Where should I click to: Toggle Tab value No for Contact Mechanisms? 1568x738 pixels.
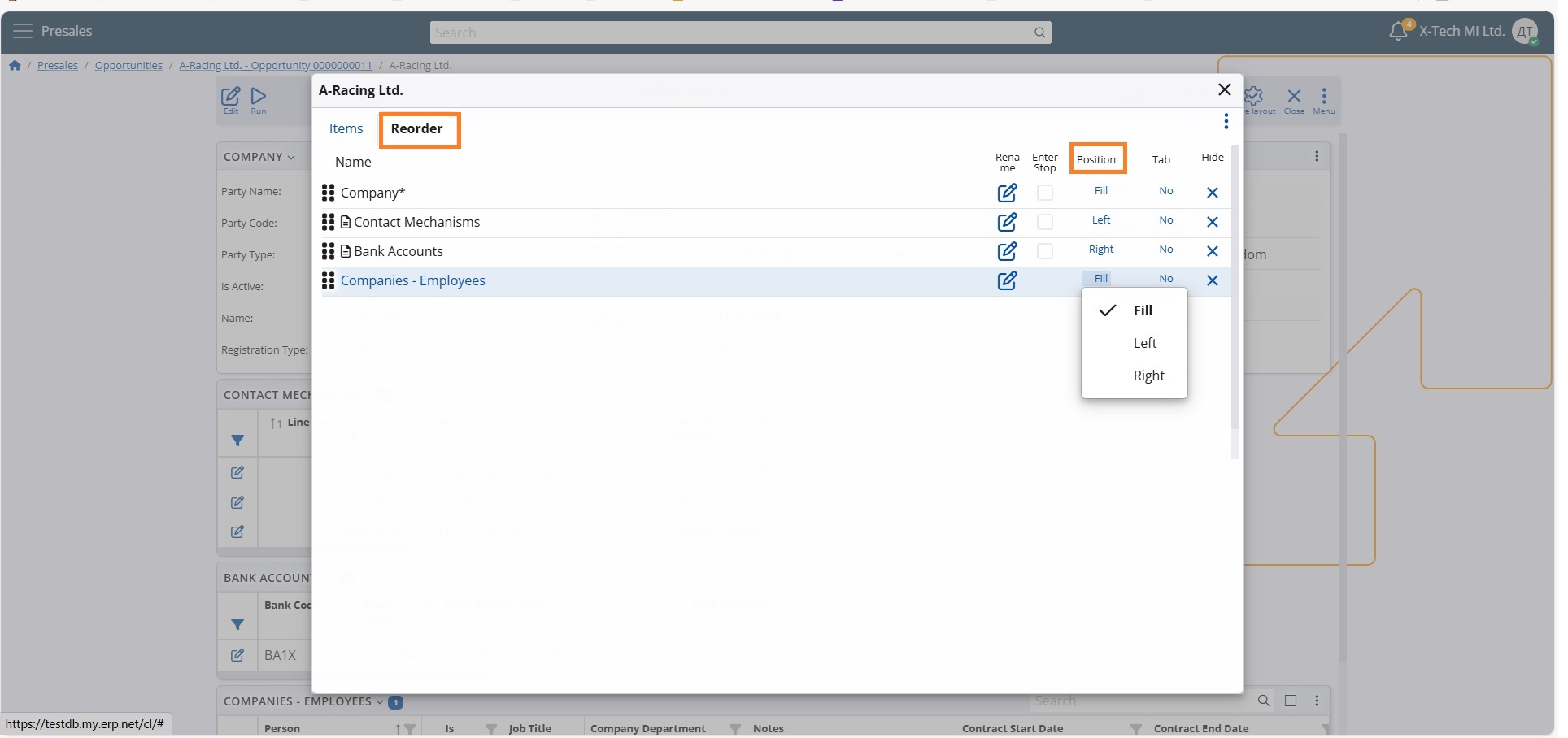pos(1166,220)
